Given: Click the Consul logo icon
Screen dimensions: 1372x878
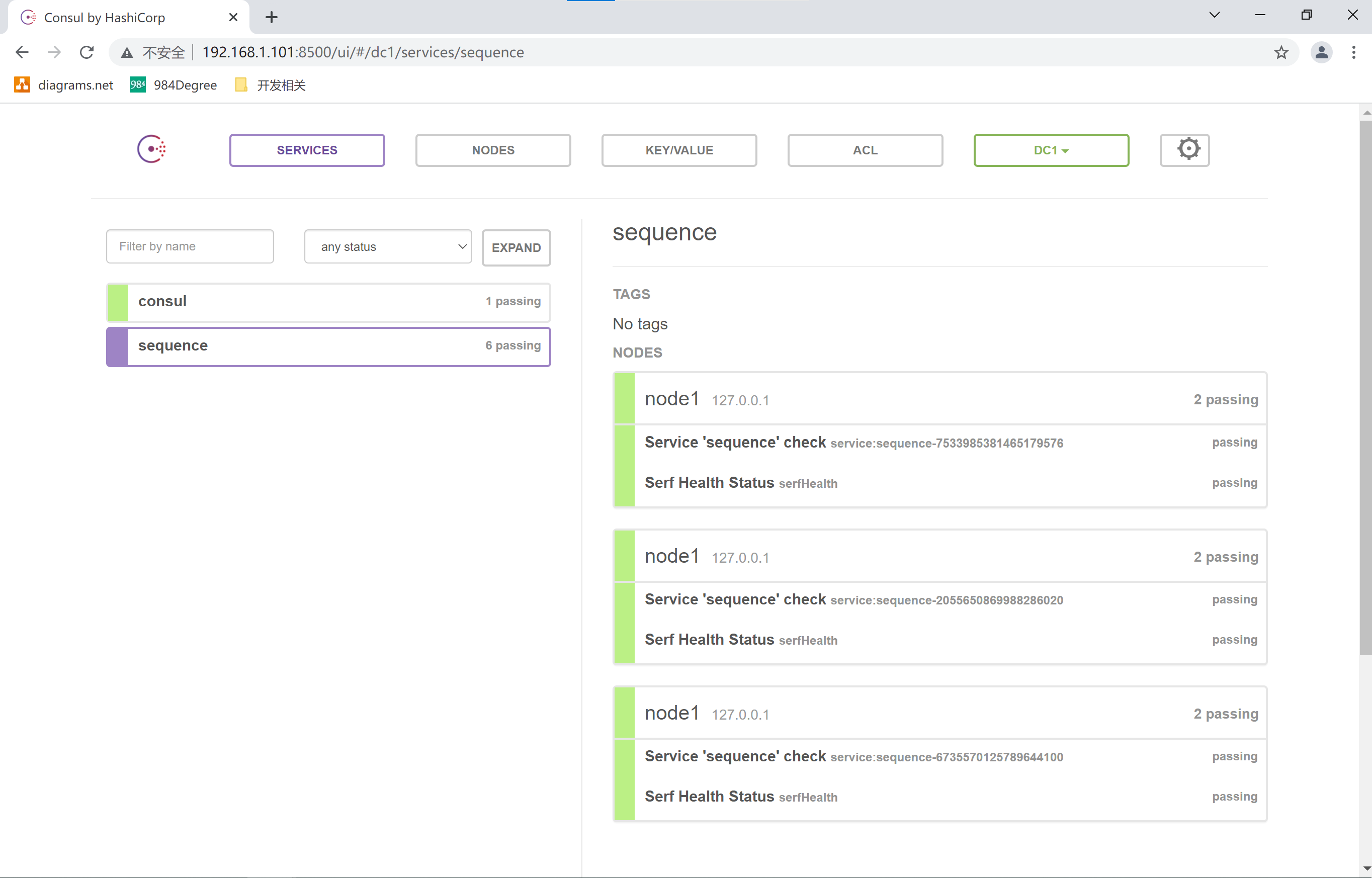Looking at the screenshot, I should tap(151, 149).
